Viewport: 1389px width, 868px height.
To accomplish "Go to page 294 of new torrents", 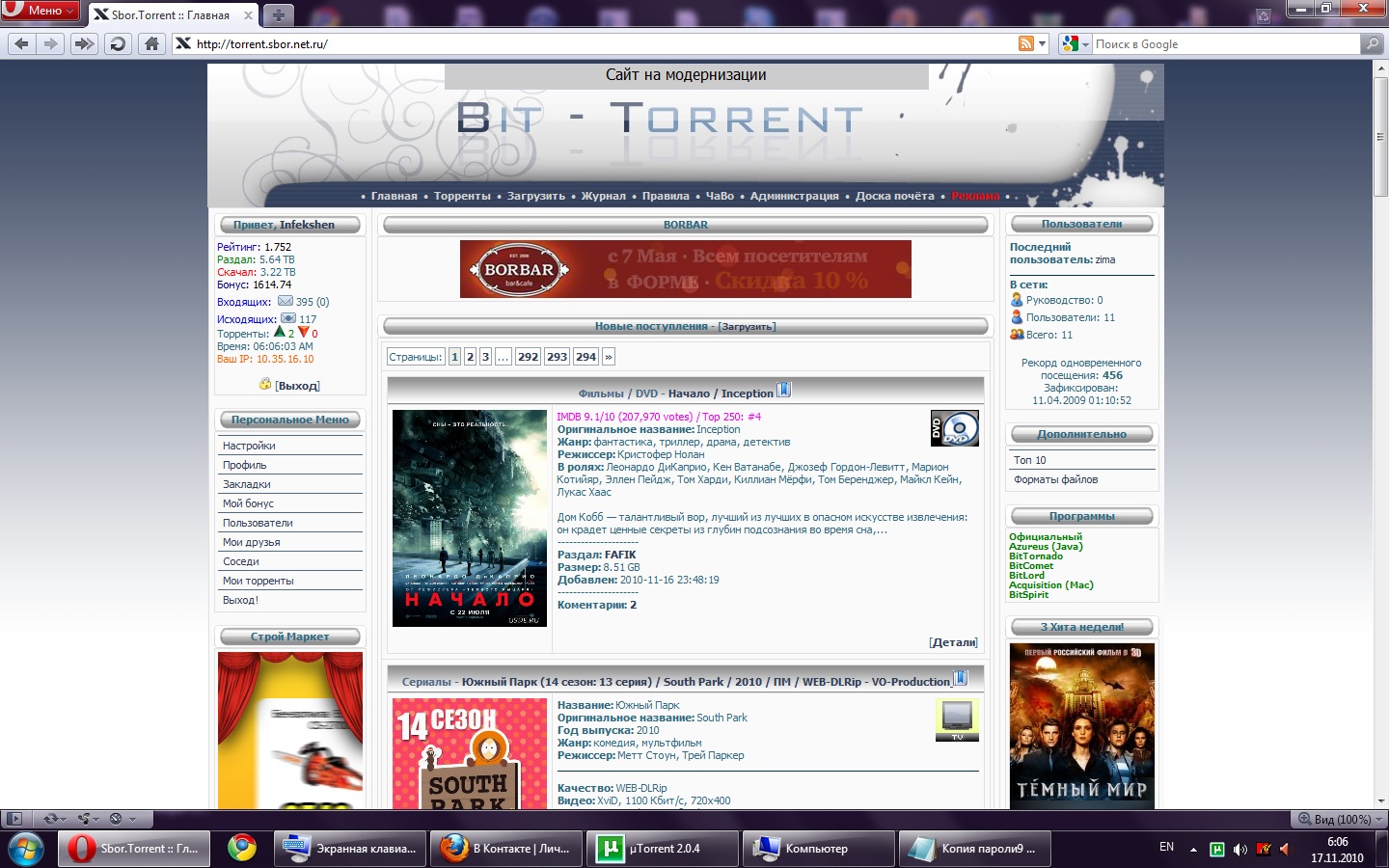I will click(586, 357).
